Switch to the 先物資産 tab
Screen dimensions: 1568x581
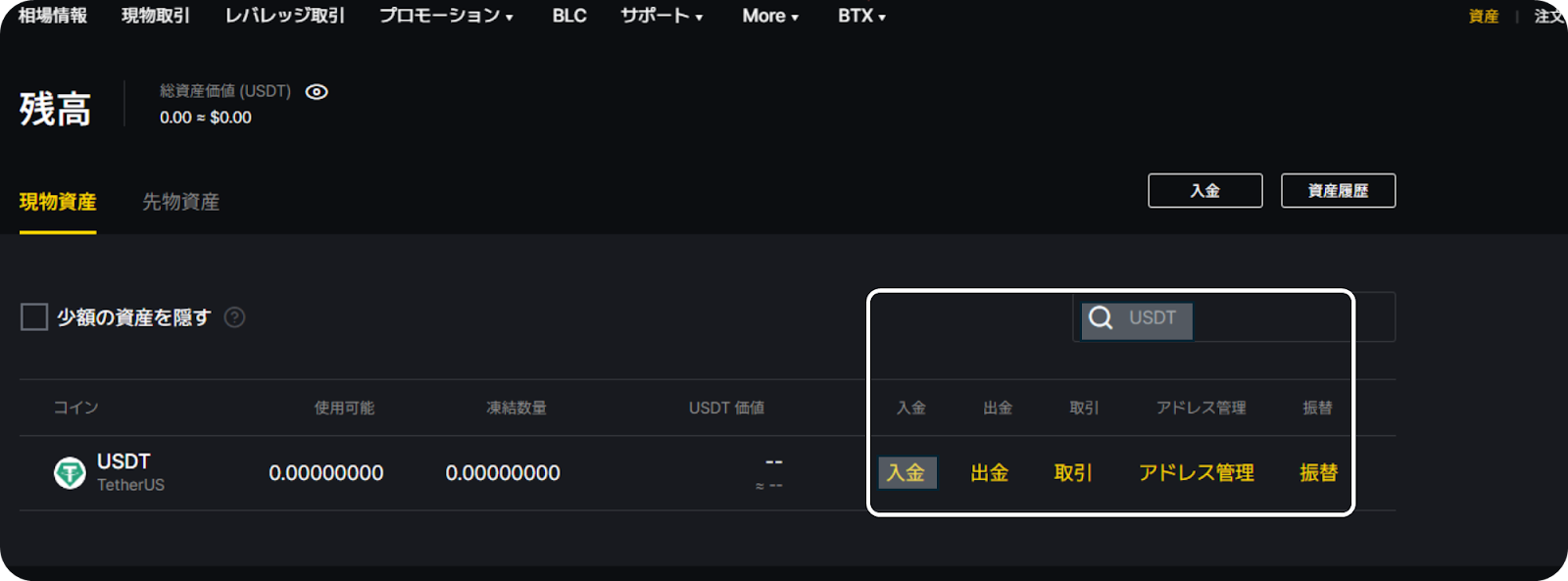[181, 202]
